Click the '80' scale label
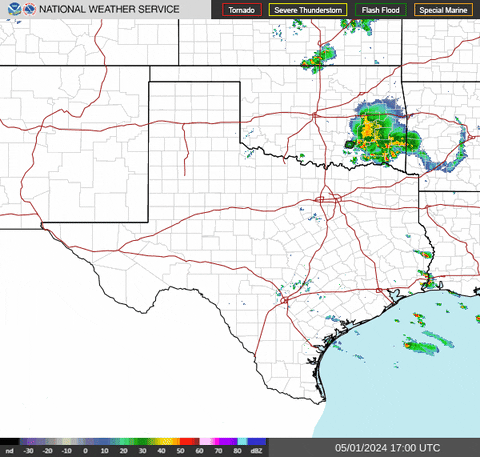480x457 pixels. [x=237, y=451]
